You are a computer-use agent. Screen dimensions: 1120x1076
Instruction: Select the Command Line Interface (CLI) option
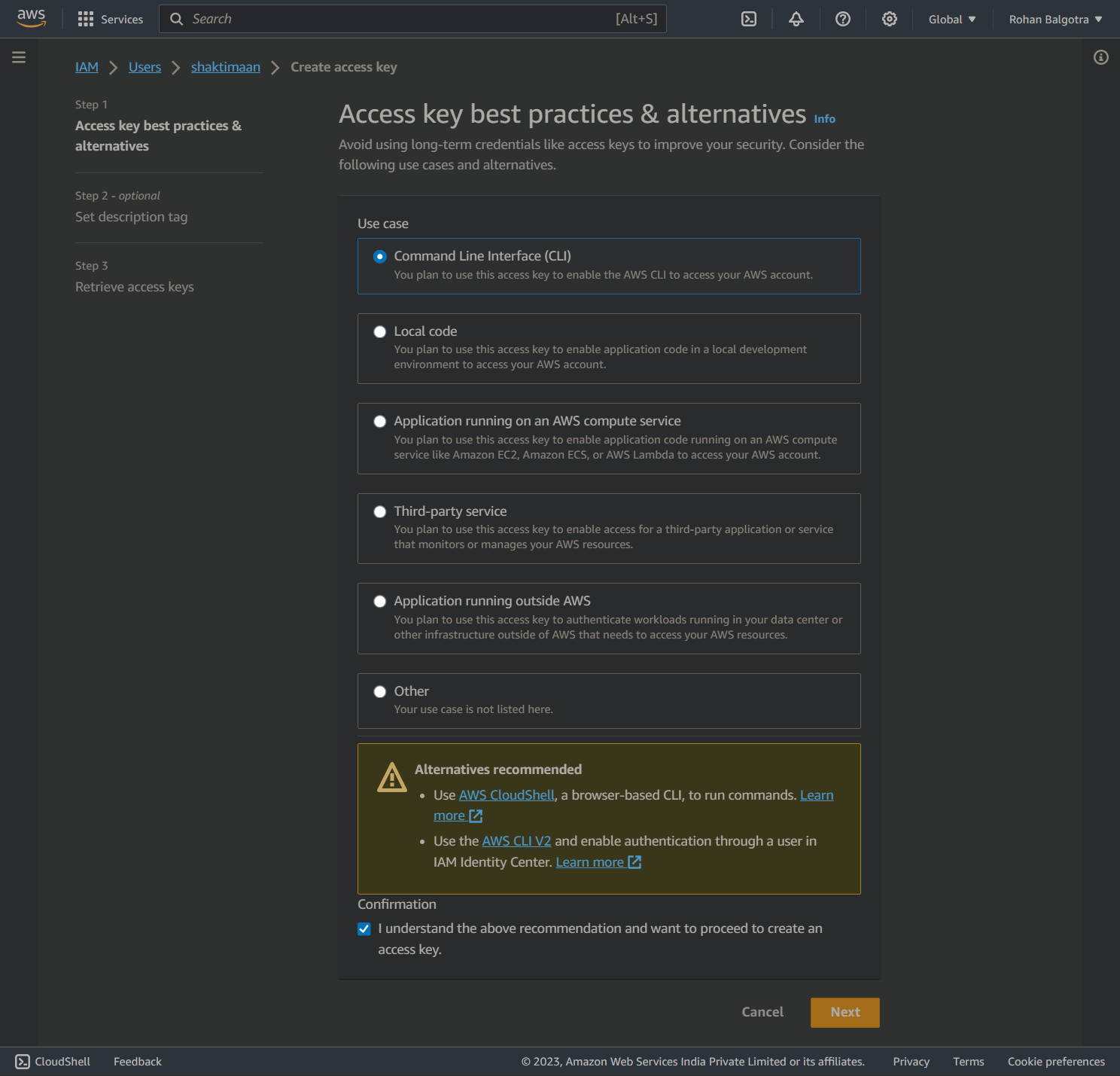pyautogui.click(x=380, y=257)
